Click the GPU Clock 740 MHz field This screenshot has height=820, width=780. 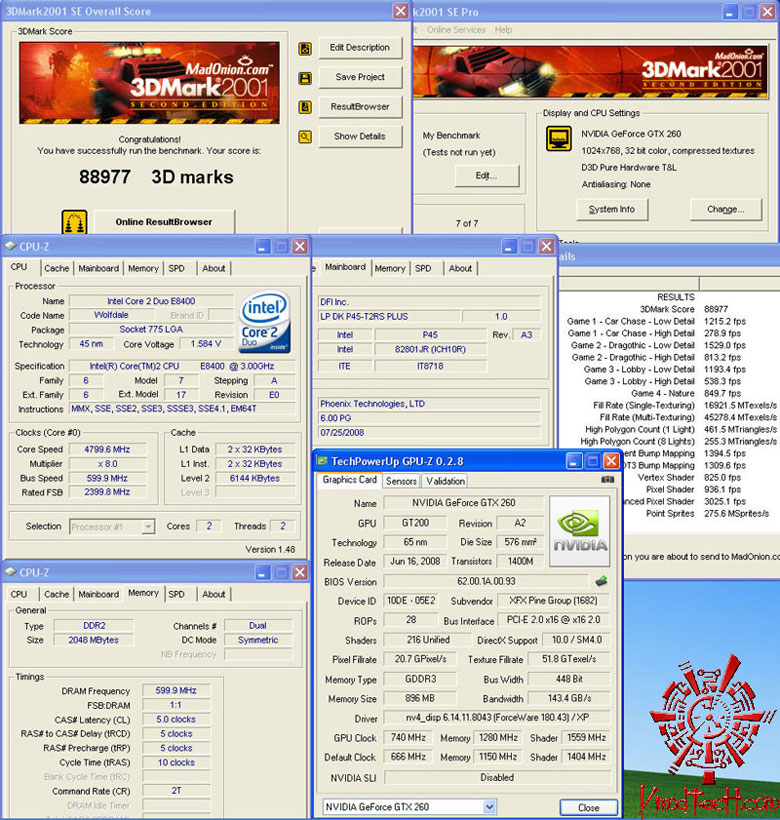(408, 738)
